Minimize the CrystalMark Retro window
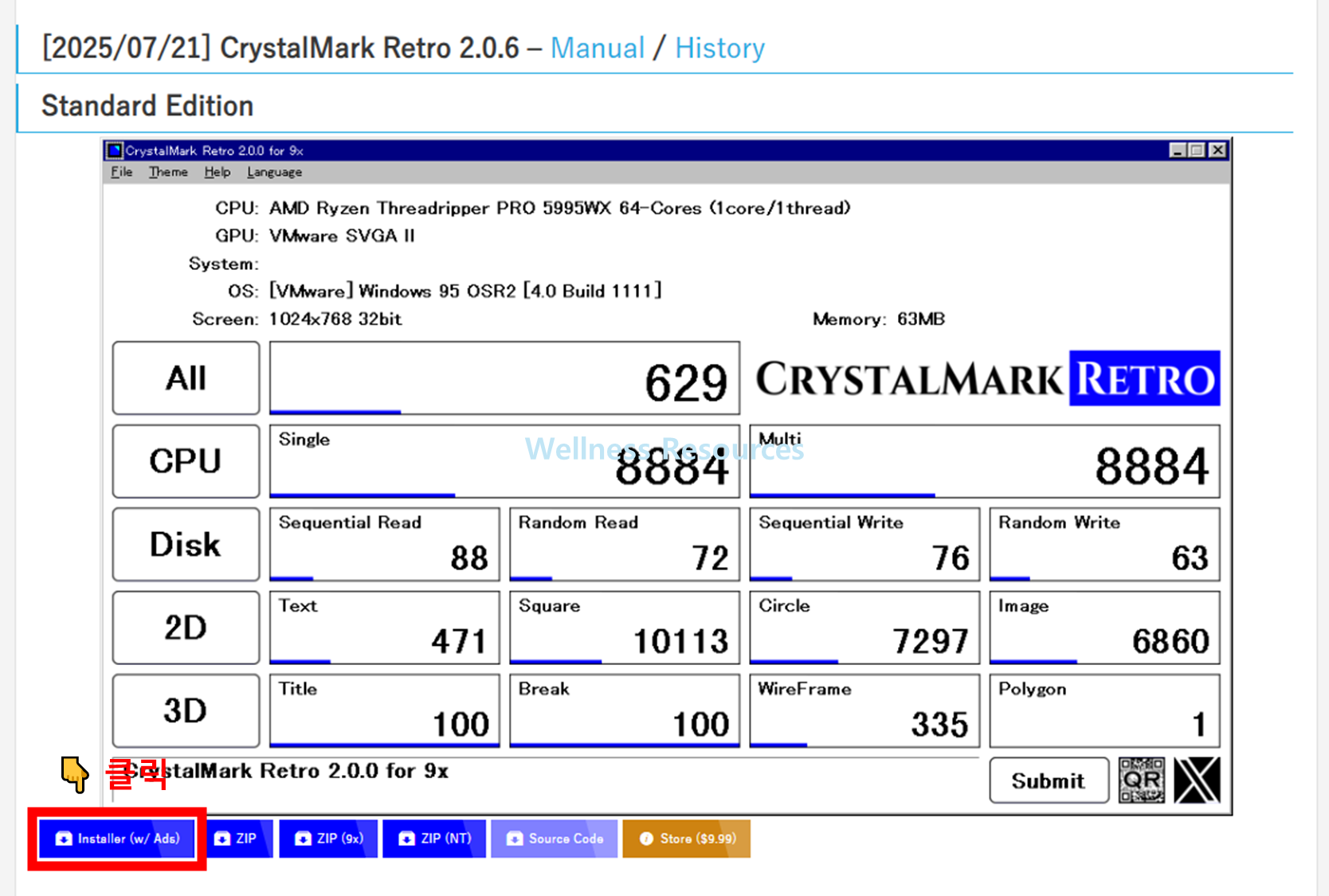This screenshot has height=896, width=1329. click(1178, 150)
